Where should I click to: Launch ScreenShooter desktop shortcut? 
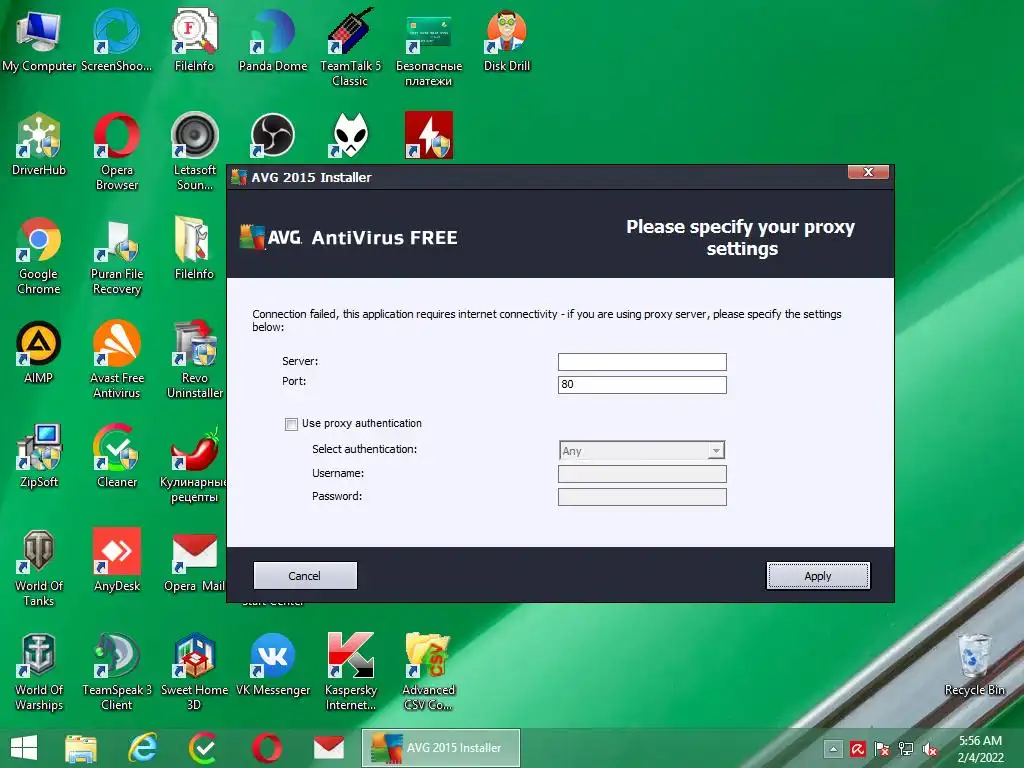(116, 40)
